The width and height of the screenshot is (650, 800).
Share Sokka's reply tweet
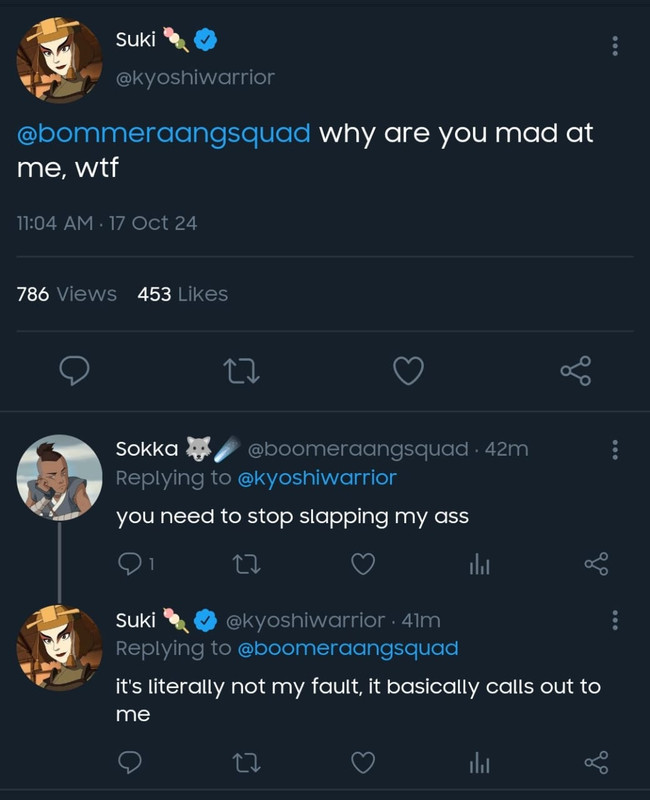(x=596, y=565)
